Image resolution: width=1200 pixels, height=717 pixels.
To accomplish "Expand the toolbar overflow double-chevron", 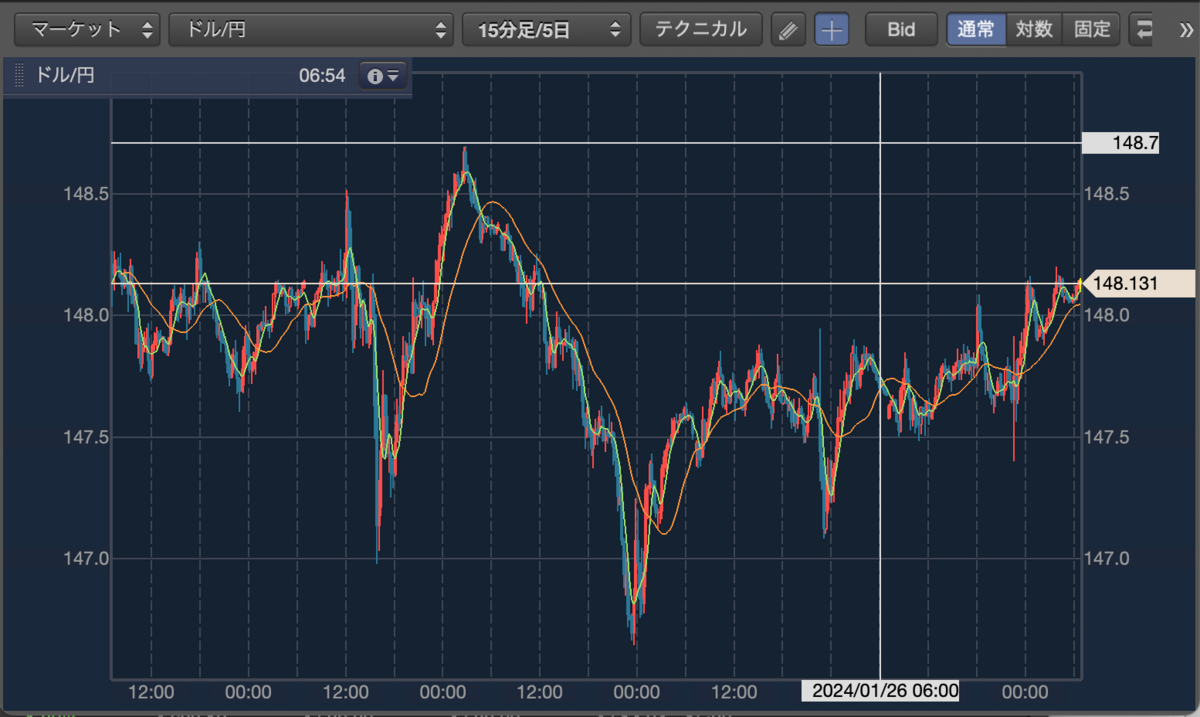I will pyautogui.click(x=1185, y=29).
